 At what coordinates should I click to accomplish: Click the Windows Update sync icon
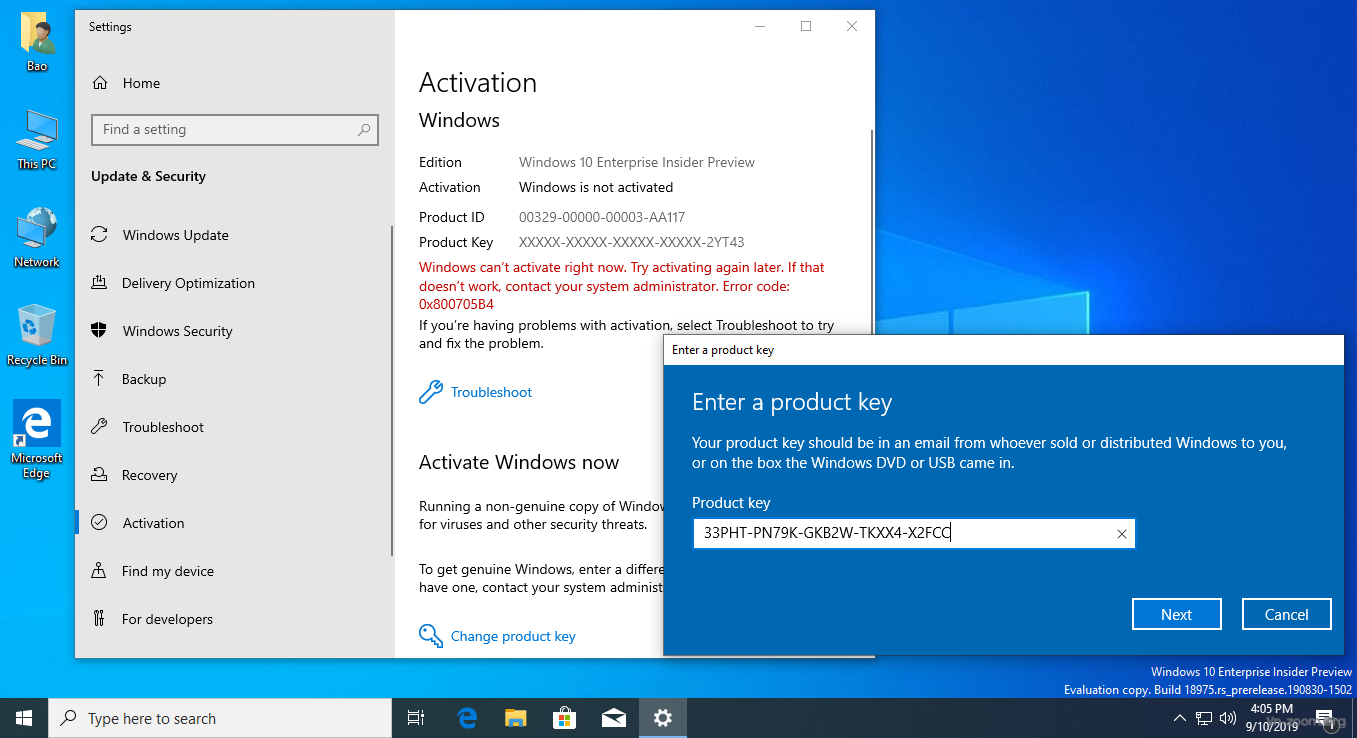[x=99, y=235]
